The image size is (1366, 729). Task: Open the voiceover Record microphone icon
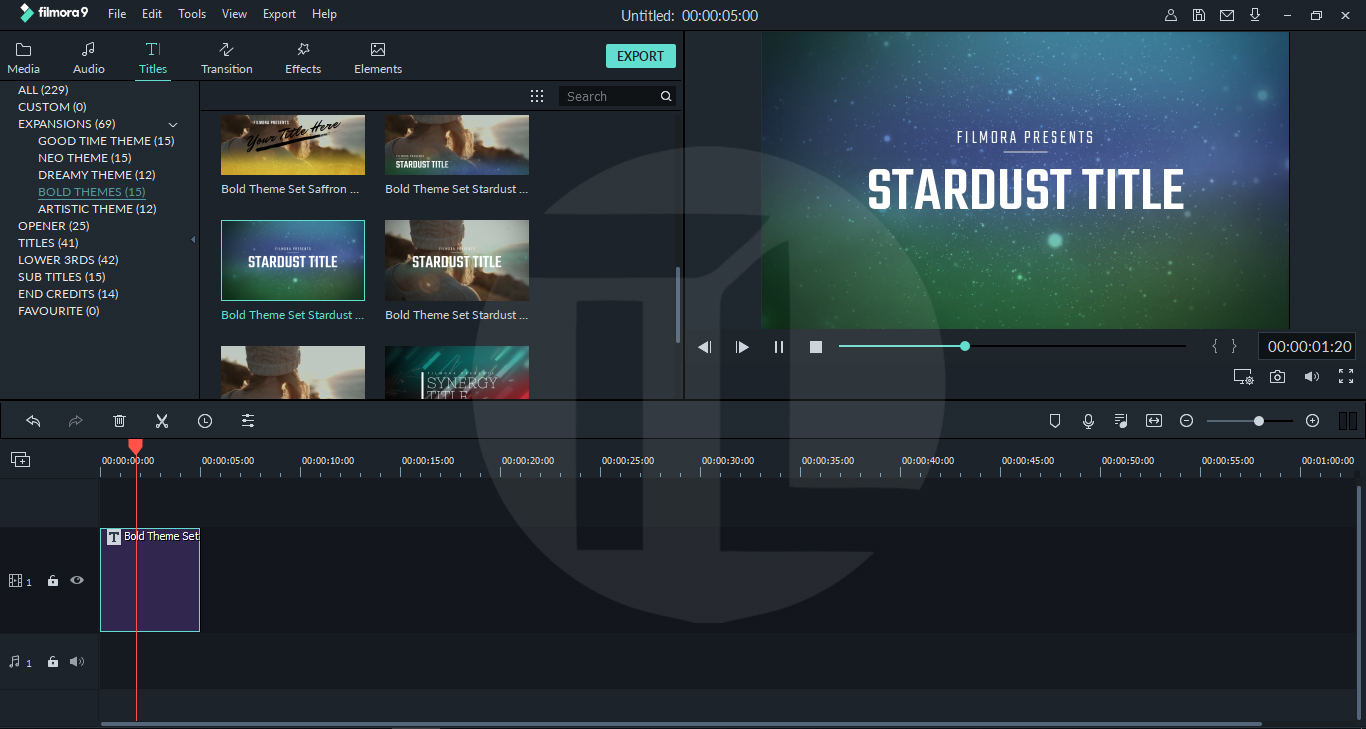click(1088, 420)
